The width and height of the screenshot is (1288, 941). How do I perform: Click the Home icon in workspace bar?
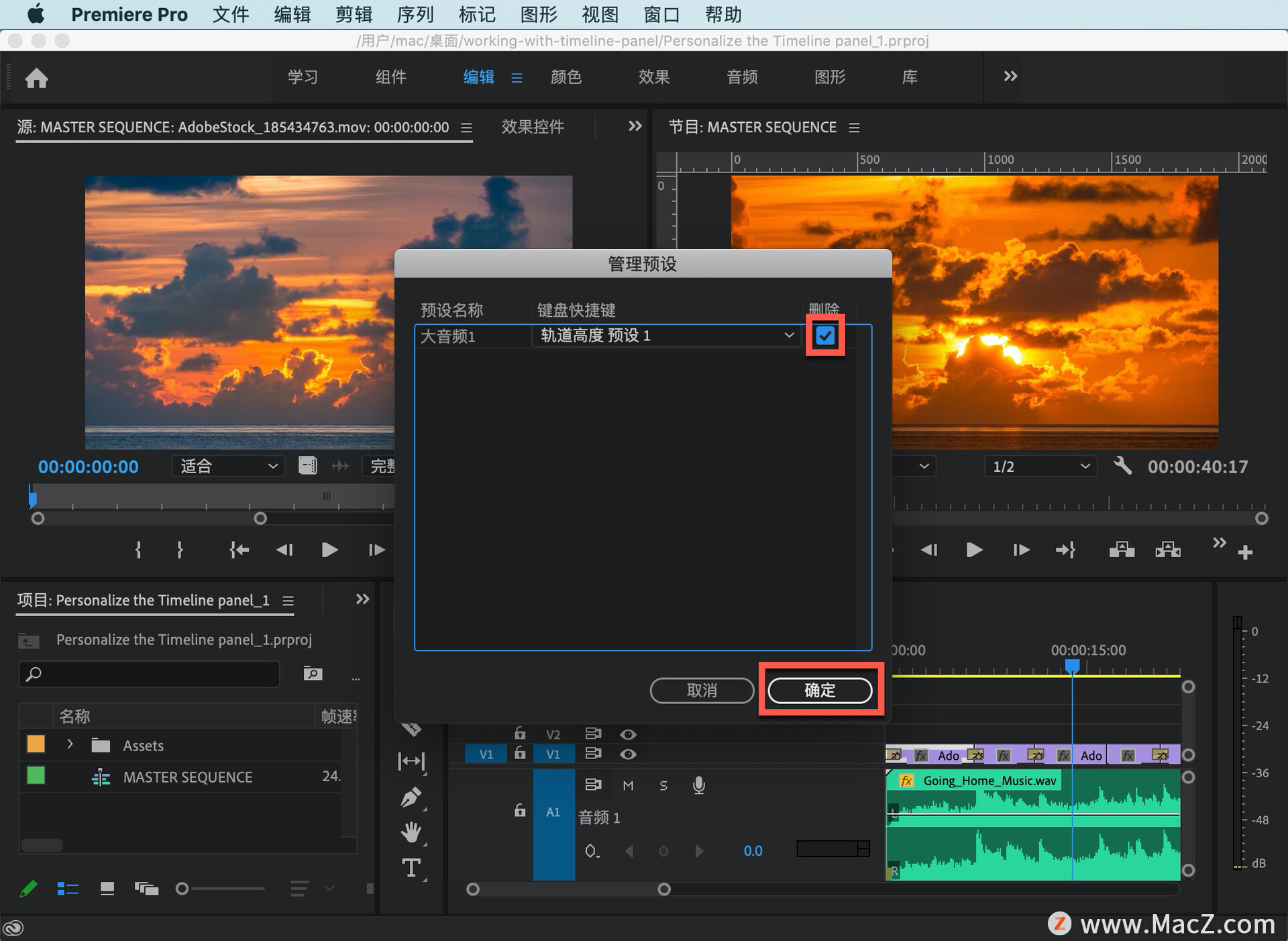coord(36,78)
